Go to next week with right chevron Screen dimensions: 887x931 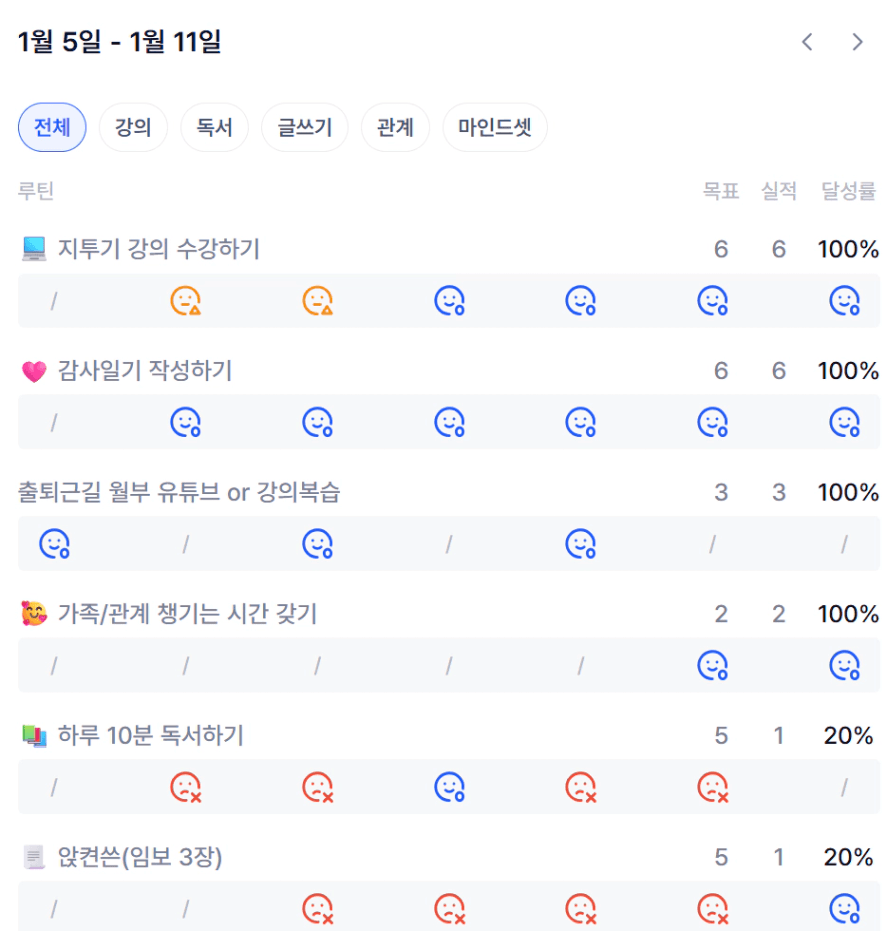coord(857,42)
